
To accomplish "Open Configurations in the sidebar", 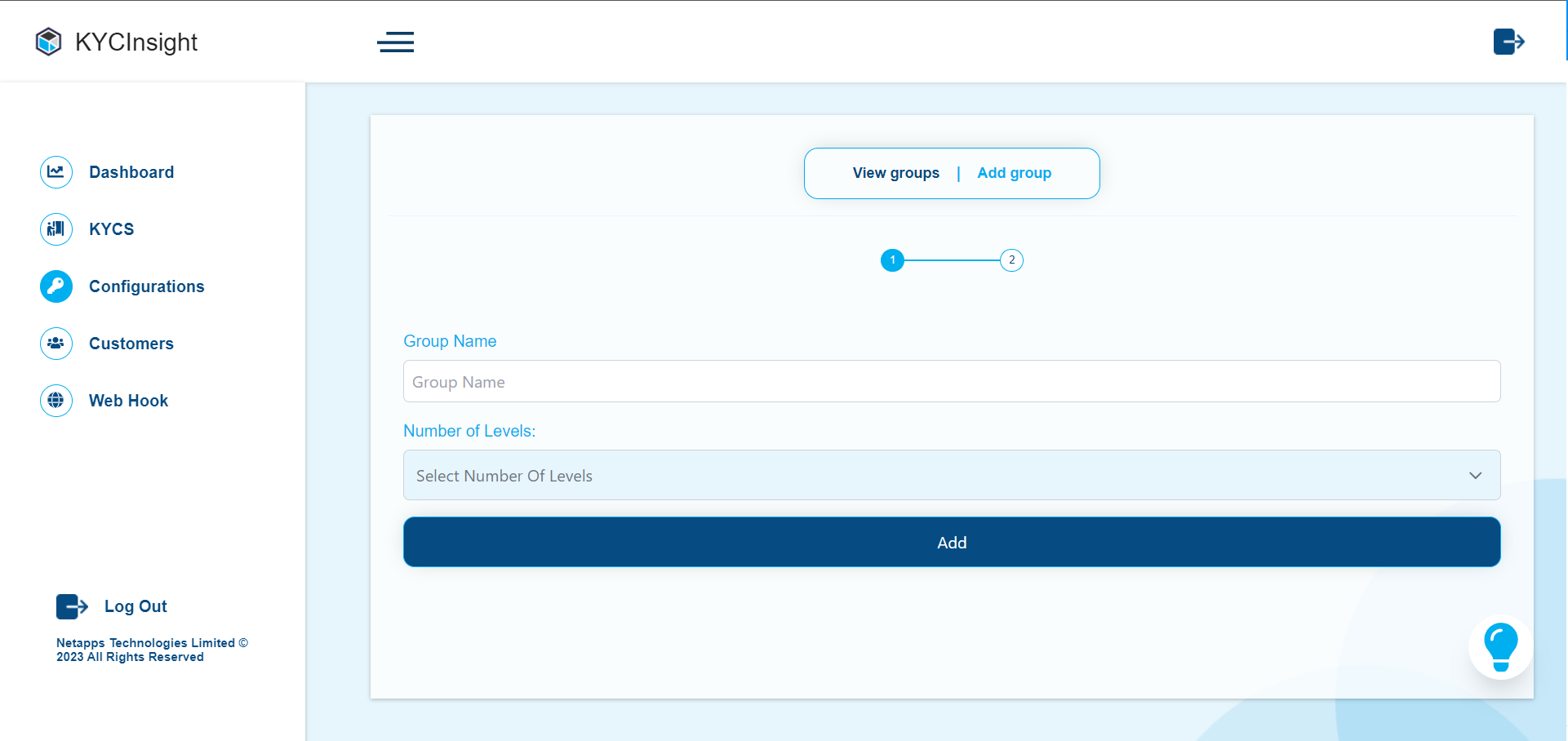I will point(147,286).
